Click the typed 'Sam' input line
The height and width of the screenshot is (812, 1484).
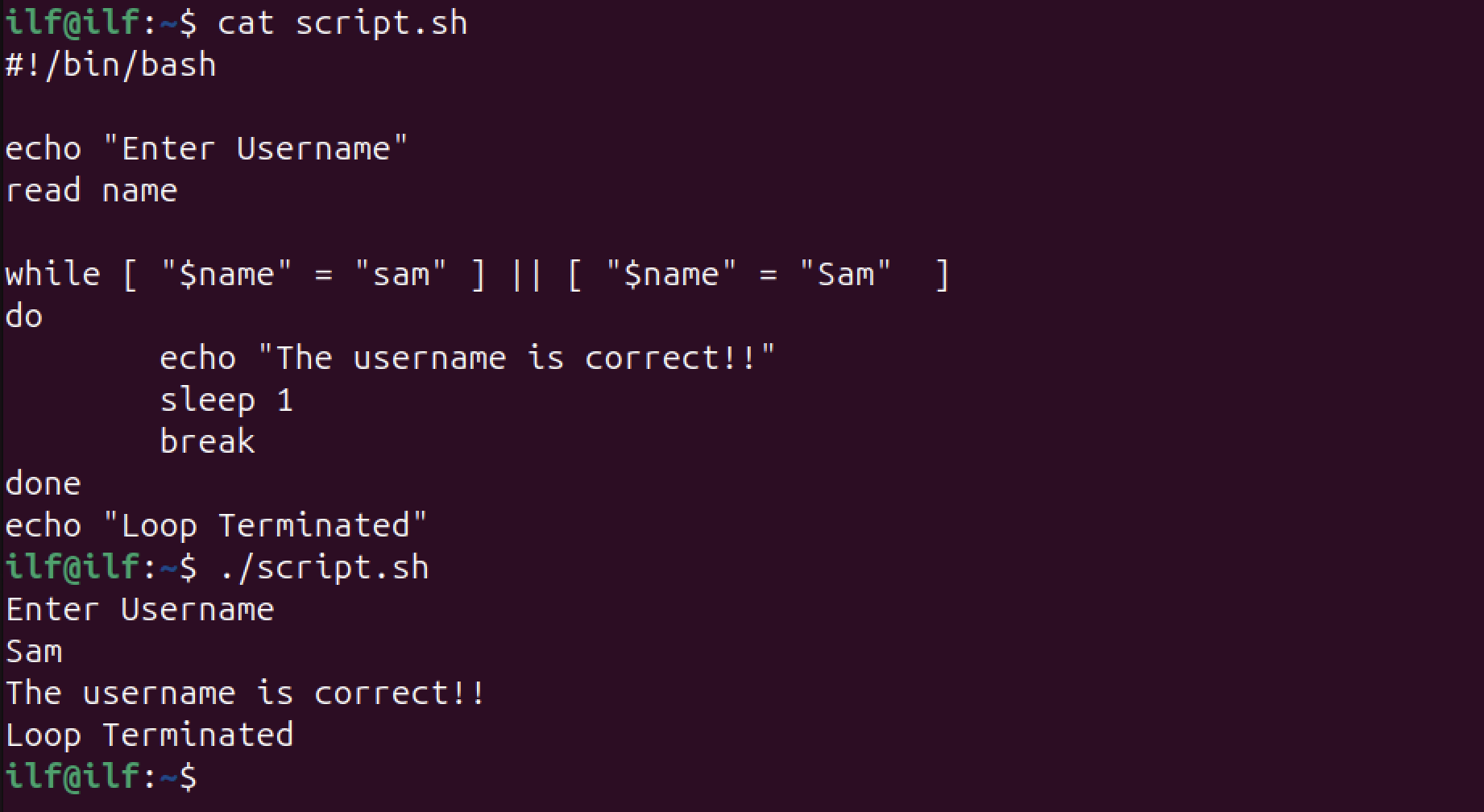[34, 652]
